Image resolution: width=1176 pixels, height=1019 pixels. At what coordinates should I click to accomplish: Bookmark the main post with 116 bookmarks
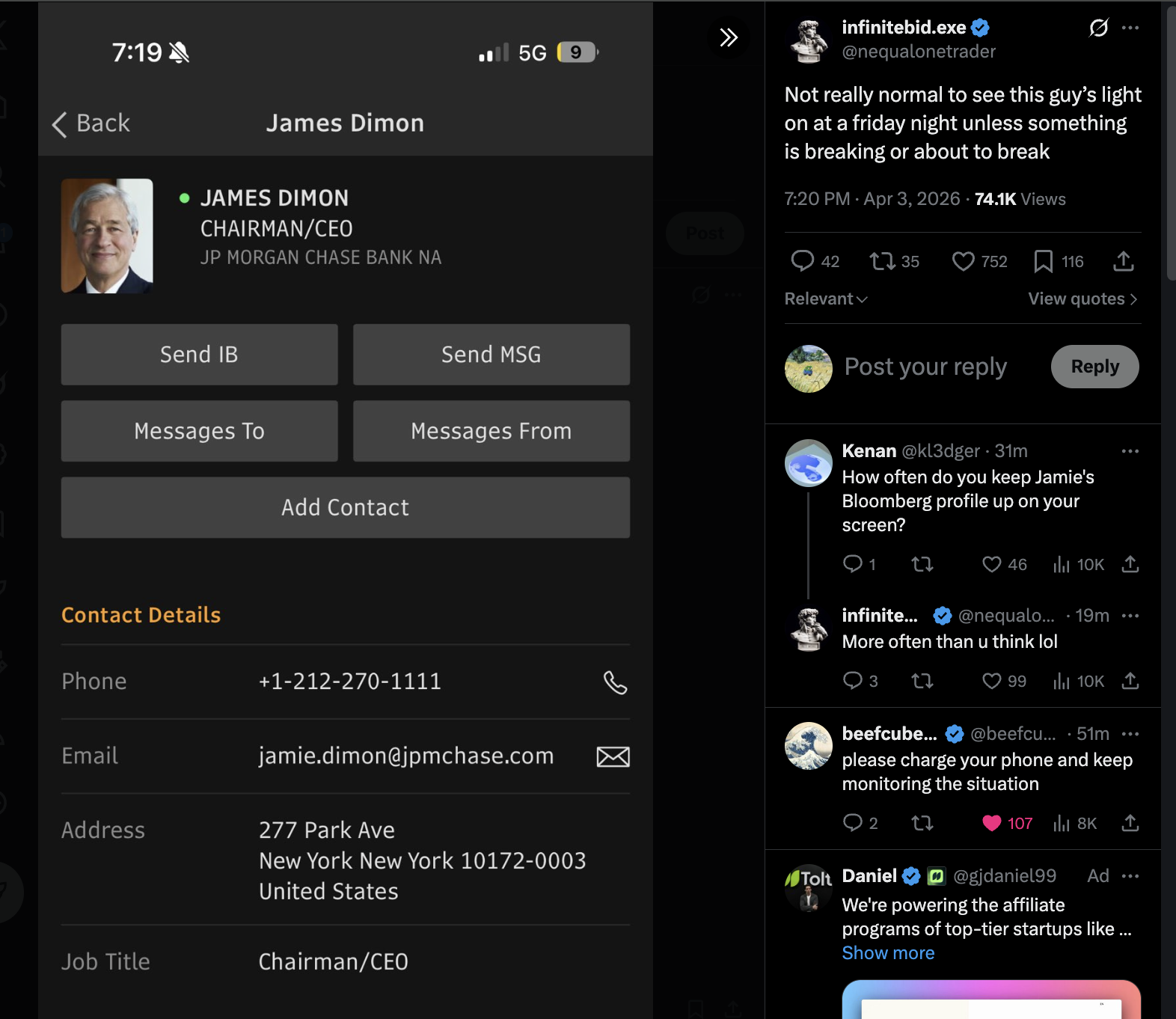coord(1043,261)
